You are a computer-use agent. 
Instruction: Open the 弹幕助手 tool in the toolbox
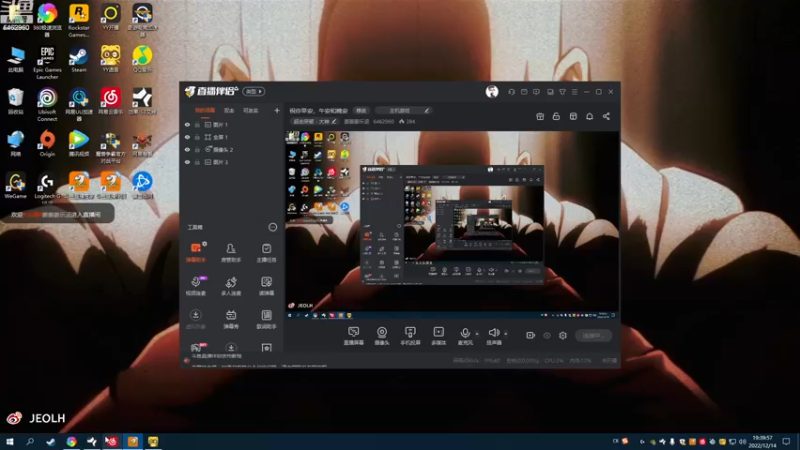195,252
